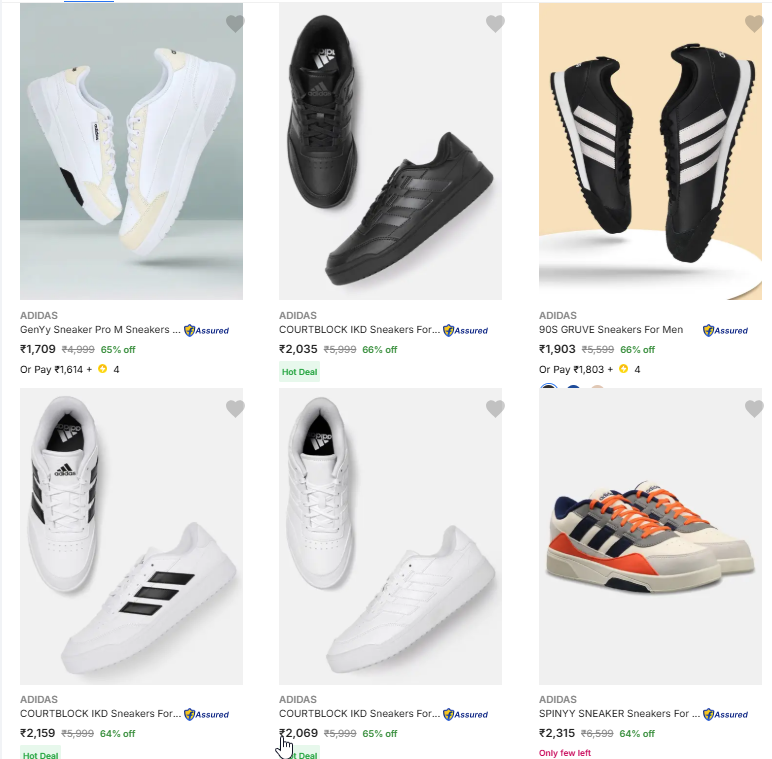Choose blue color swatch for 90S GRUVE

[573, 391]
